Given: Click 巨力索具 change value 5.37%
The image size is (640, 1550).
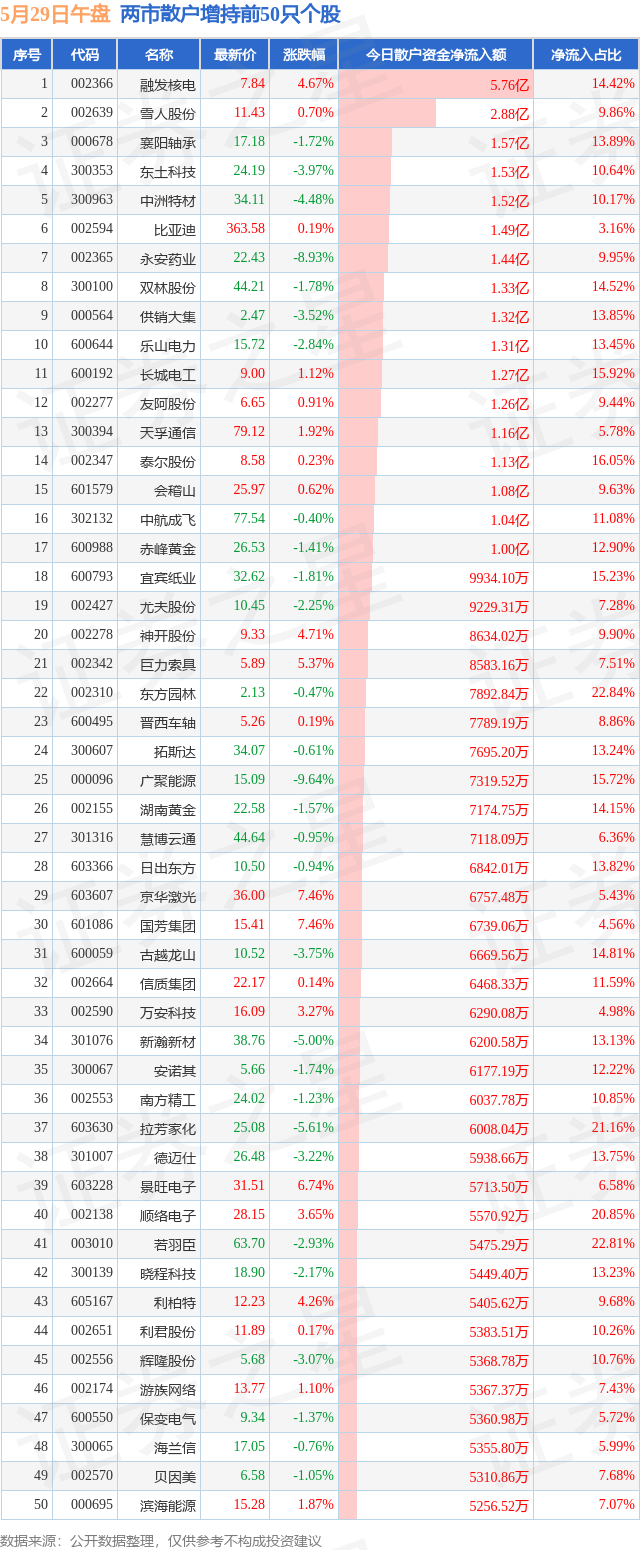Looking at the screenshot, I should click(x=316, y=664).
